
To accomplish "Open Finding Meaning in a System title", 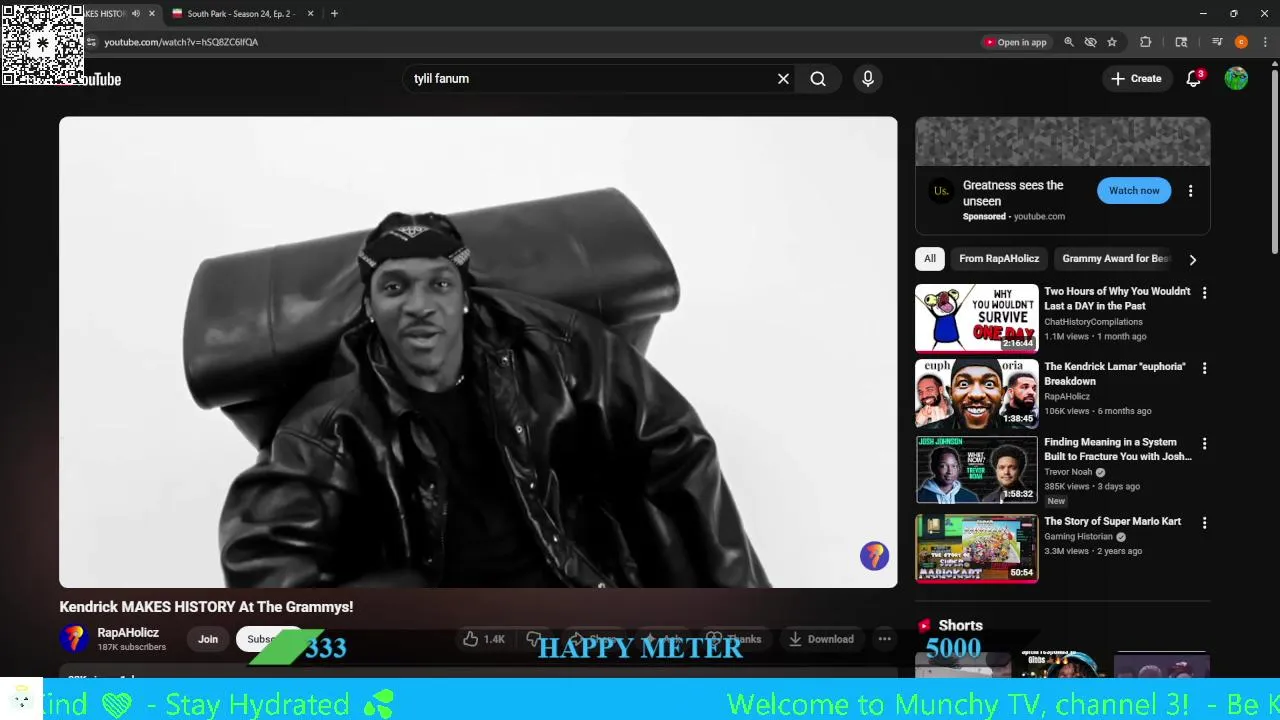I will pyautogui.click(x=1117, y=449).
